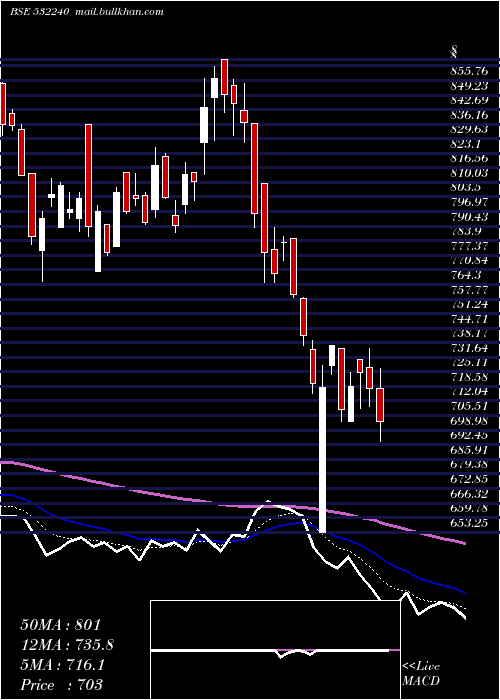Select the 855.76 price axis label
Screen dimensions: 500x700
click(x=469, y=71)
